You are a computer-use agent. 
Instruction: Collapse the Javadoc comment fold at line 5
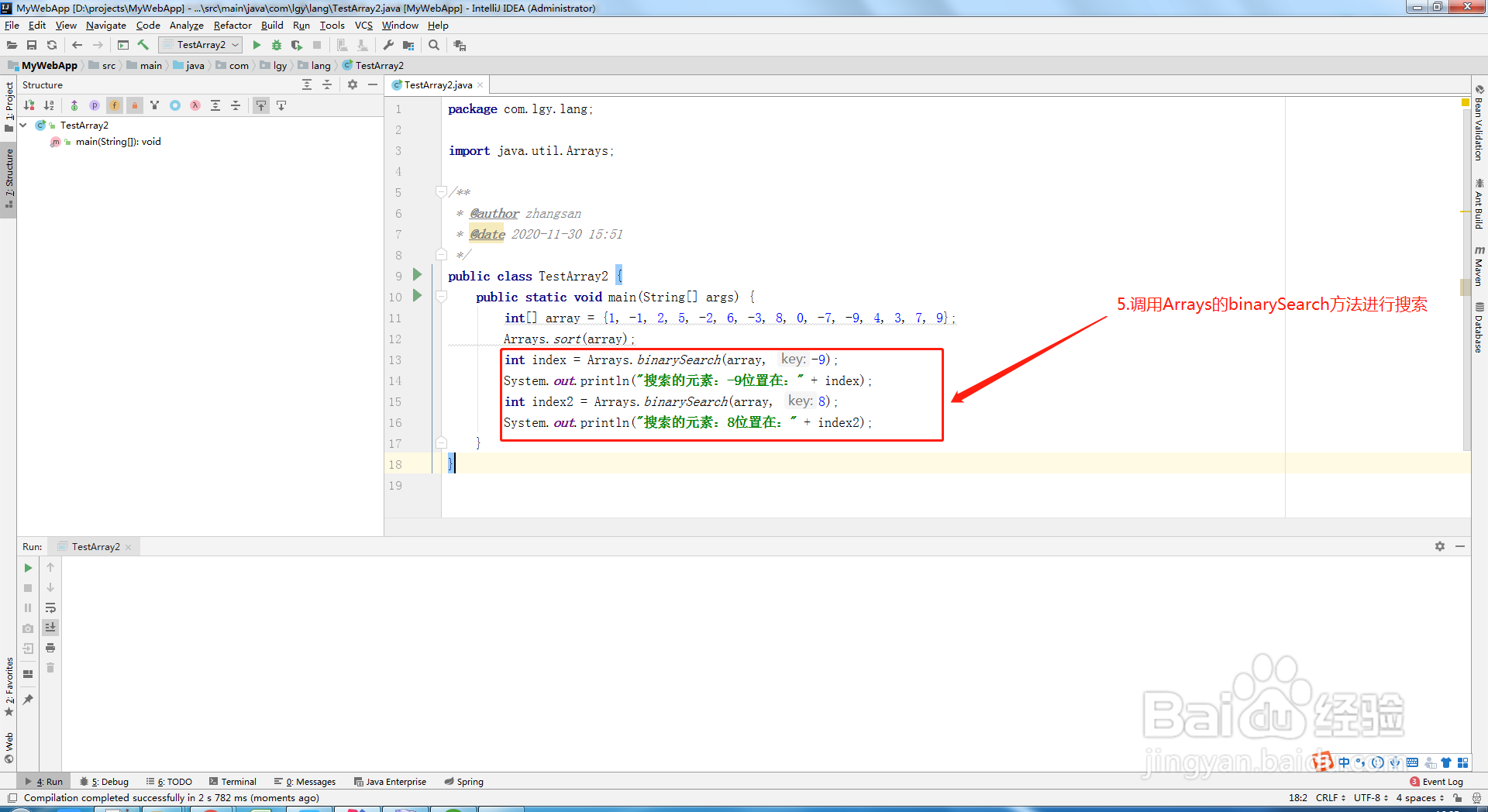[x=441, y=191]
